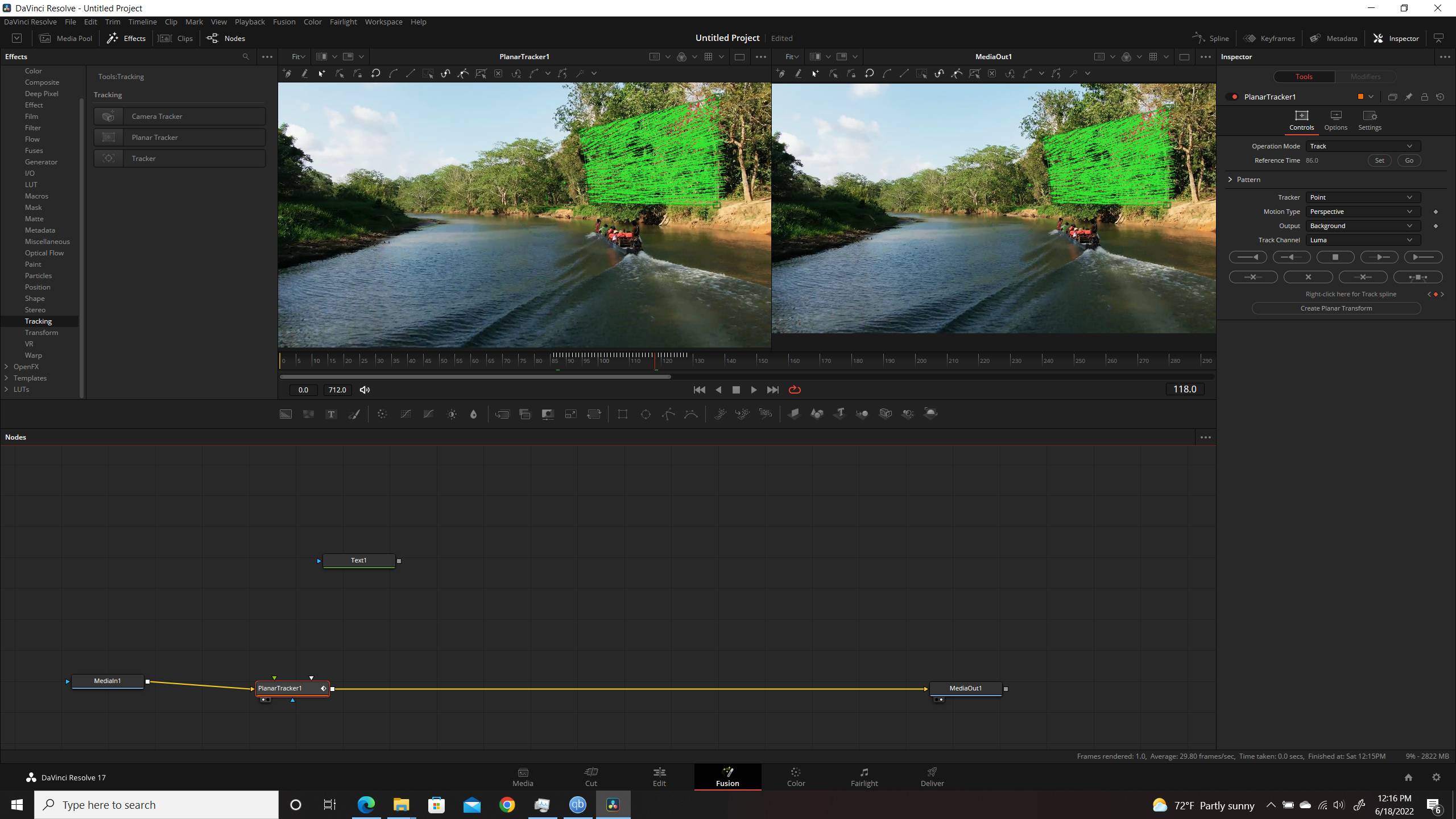Open the Motion Type dropdown showing Perspective
Viewport: 1456px width, 819px height.
(x=1363, y=212)
